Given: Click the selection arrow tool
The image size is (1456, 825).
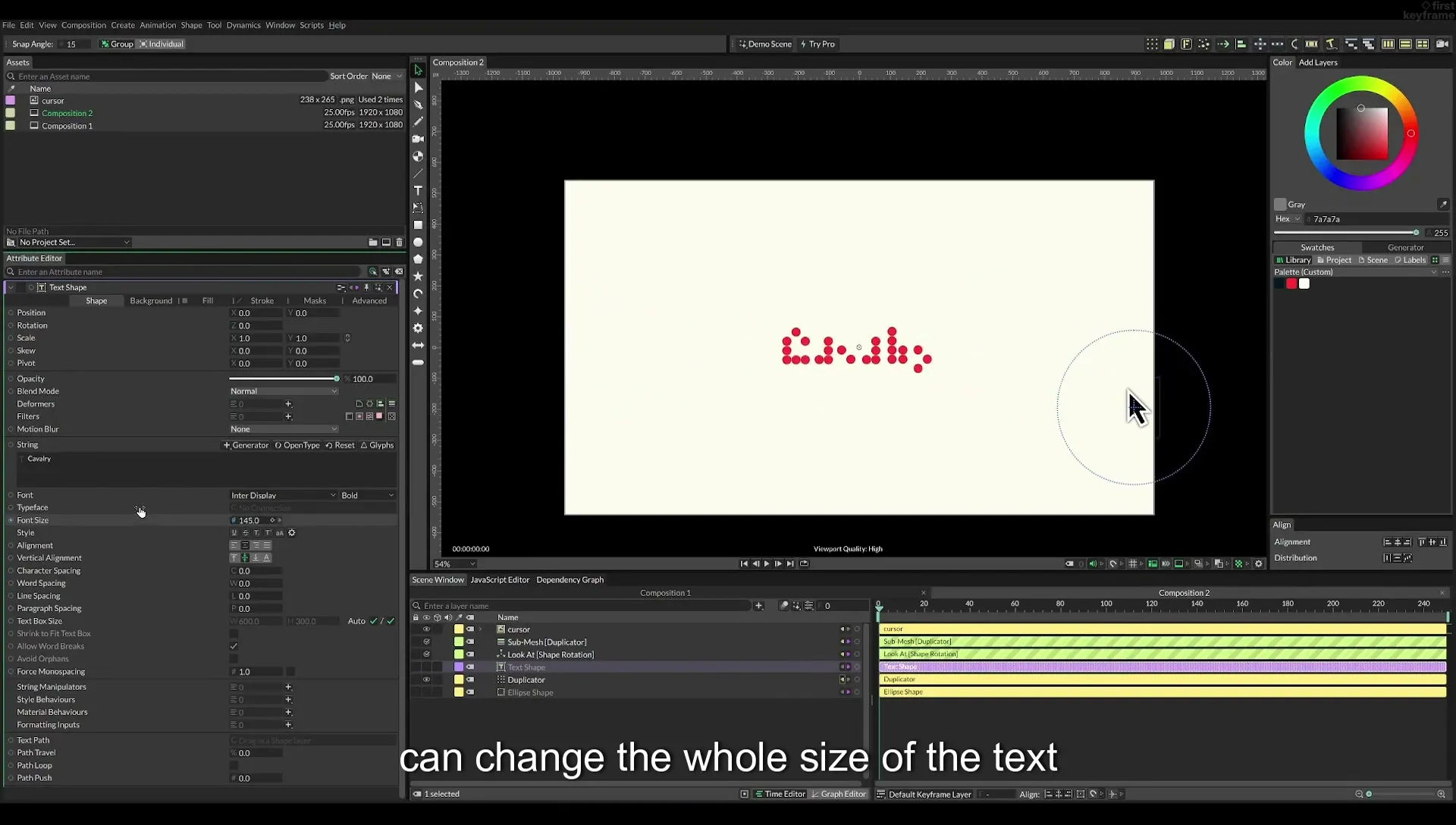Looking at the screenshot, I should tap(418, 70).
